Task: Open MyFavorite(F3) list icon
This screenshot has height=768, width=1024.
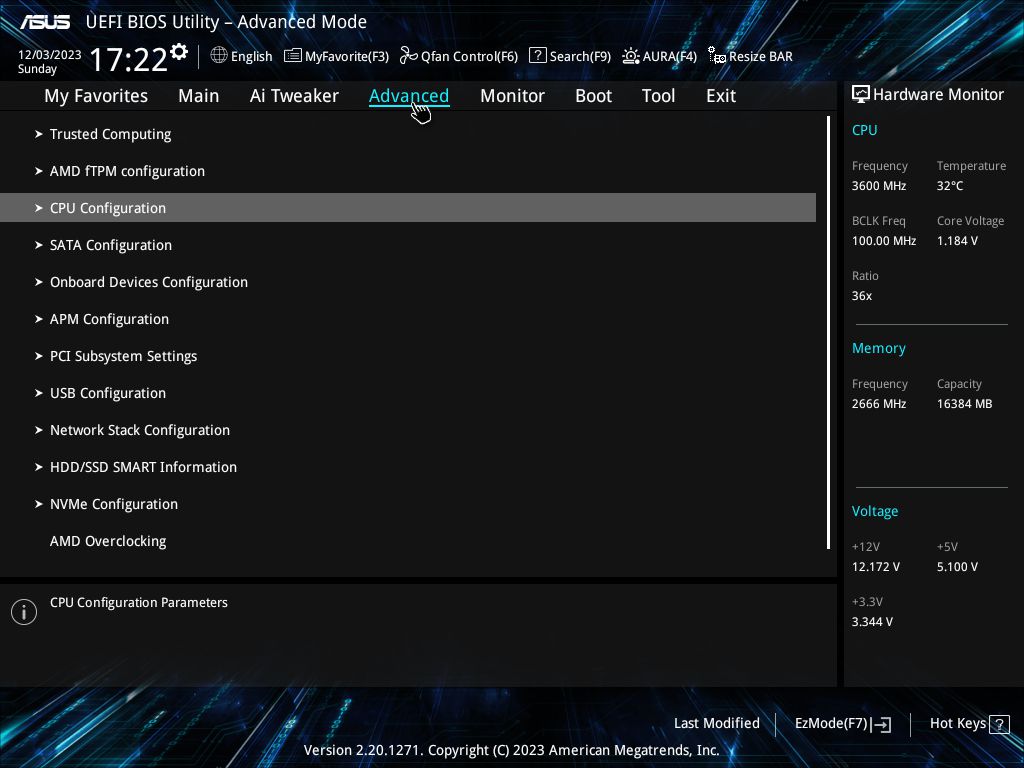Action: pos(293,56)
